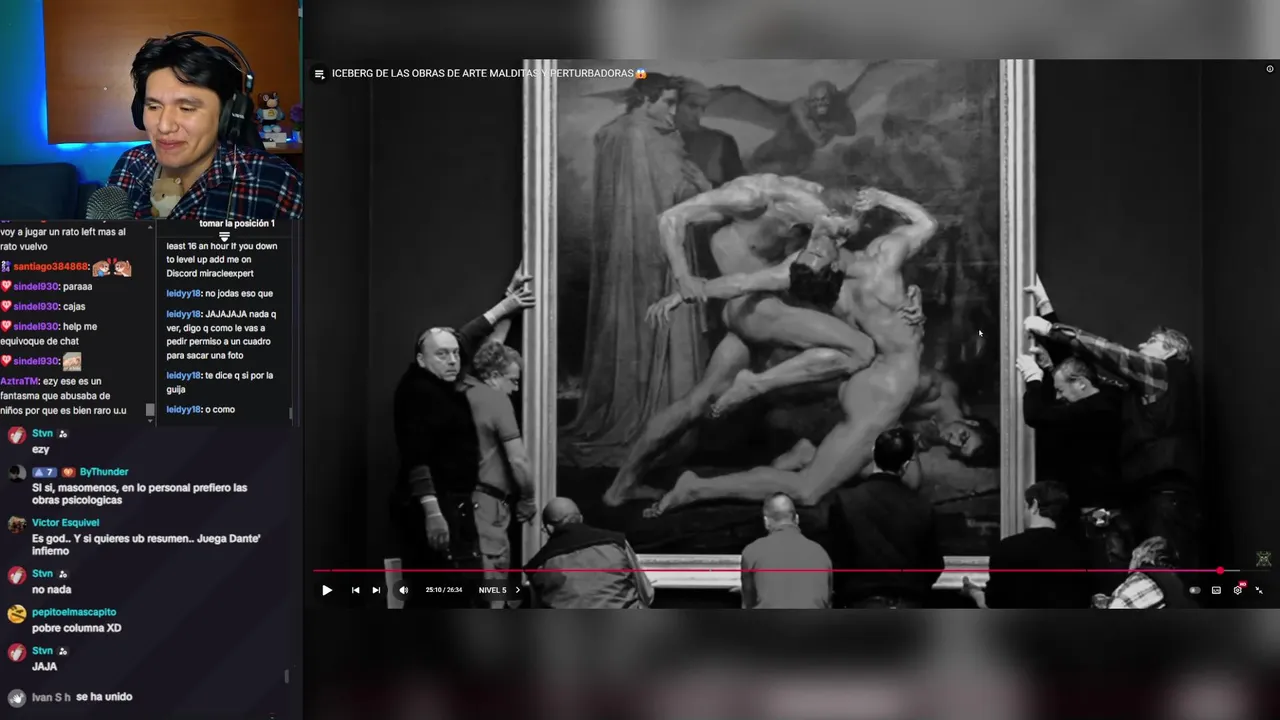Click 'no nada' message from Stvn
Viewport: 1280px width, 720px height.
click(x=51, y=590)
